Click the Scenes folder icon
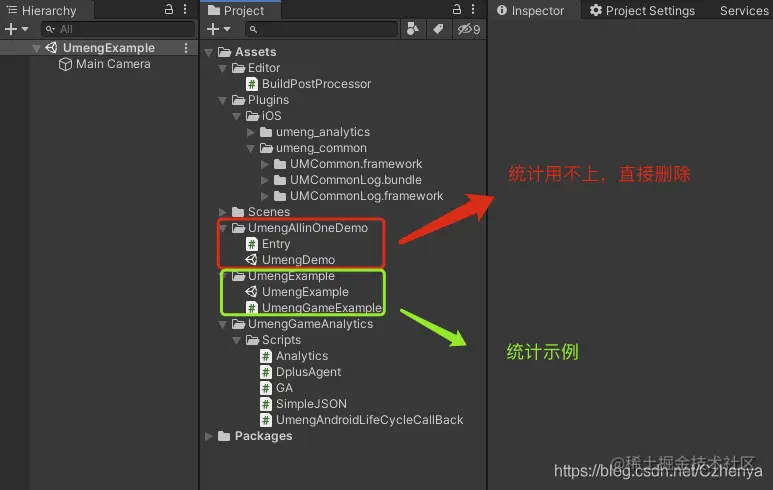The height and width of the screenshot is (490, 773). [x=238, y=212]
